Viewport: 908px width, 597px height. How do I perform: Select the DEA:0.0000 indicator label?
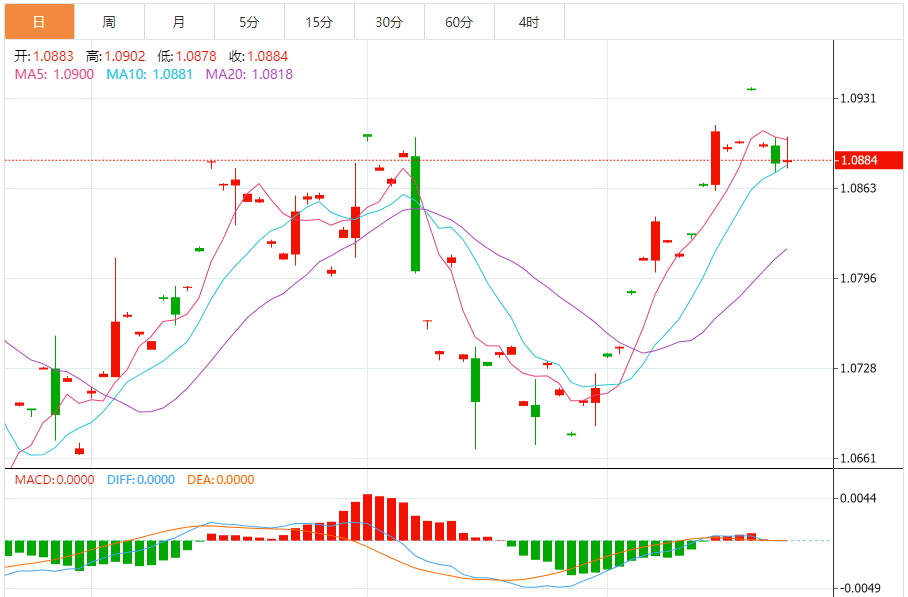(221, 479)
